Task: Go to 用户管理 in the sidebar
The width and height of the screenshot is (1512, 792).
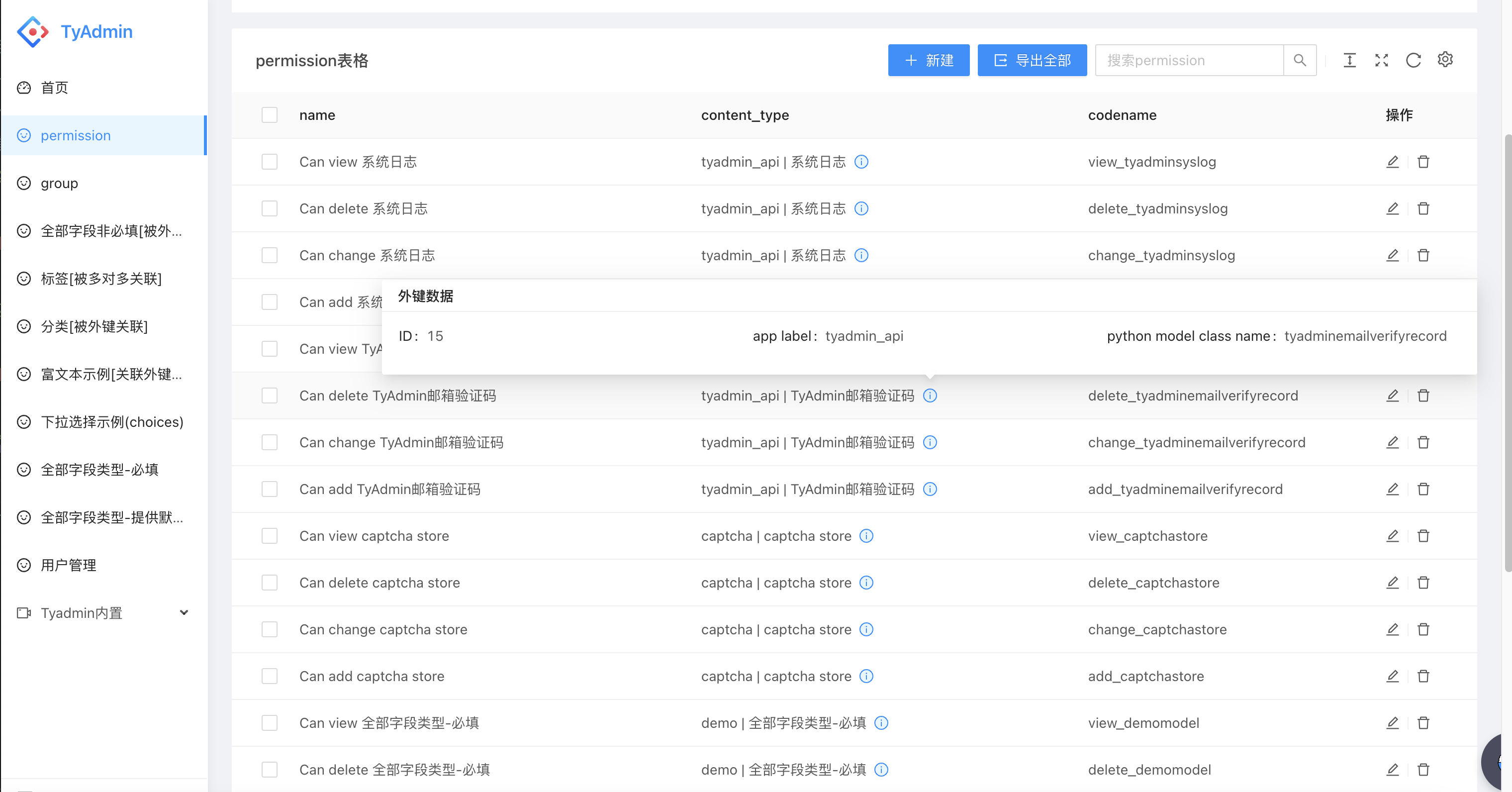Action: coord(68,565)
